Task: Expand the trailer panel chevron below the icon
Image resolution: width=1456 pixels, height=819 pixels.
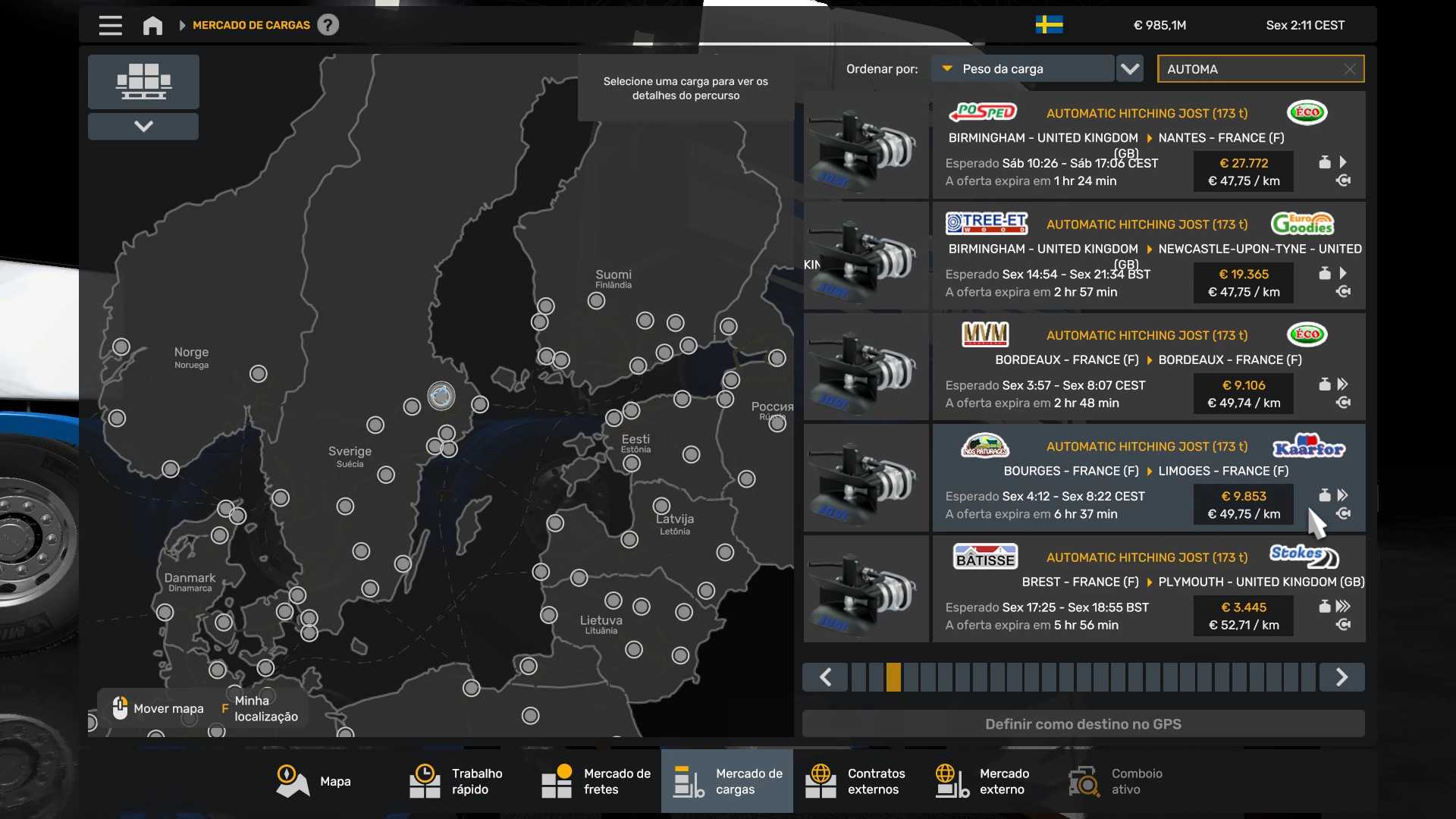Action: pyautogui.click(x=143, y=127)
